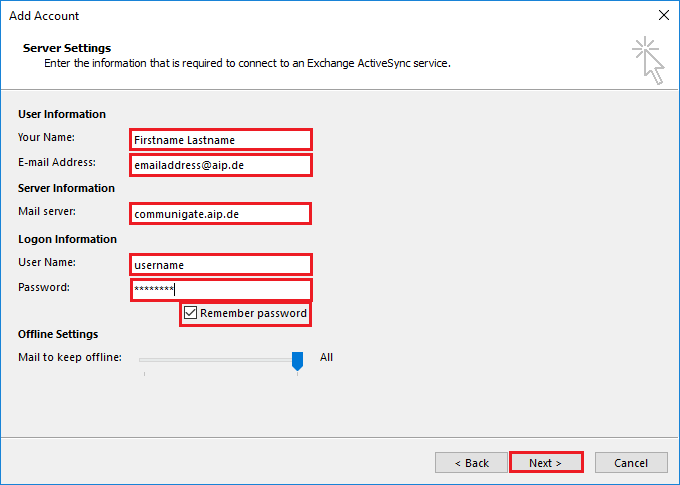Click the Your Name text field
The image size is (680, 485).
(x=220, y=139)
